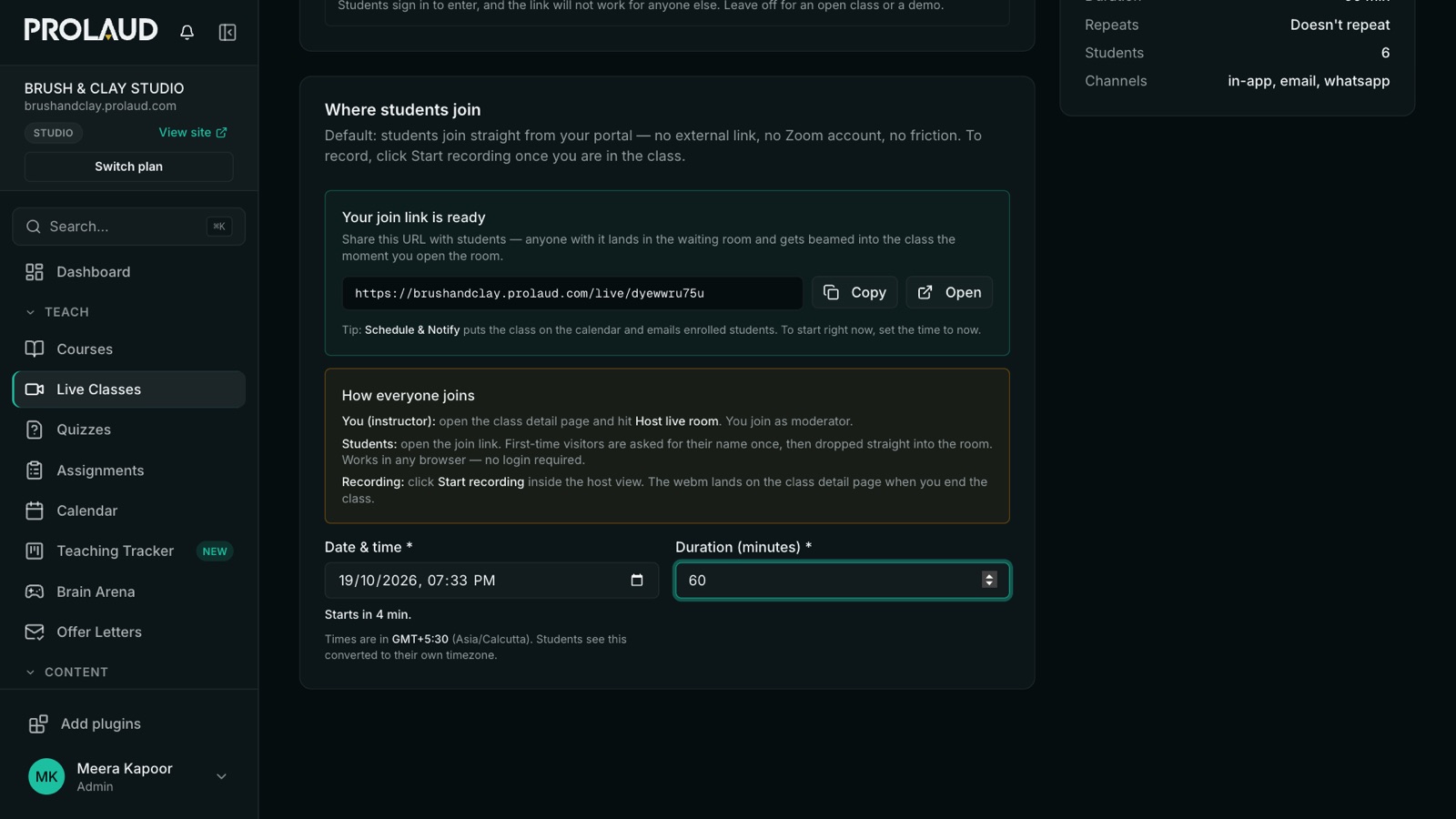Collapse the sidebar with panel icon
Screen dimensions: 1456x819
tap(227, 32)
